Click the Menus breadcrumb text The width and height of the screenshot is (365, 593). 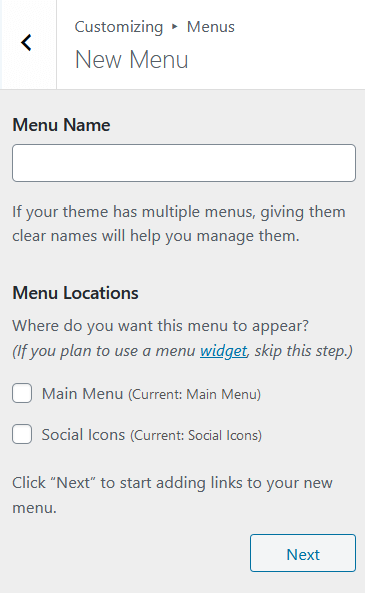pyautogui.click(x=211, y=27)
